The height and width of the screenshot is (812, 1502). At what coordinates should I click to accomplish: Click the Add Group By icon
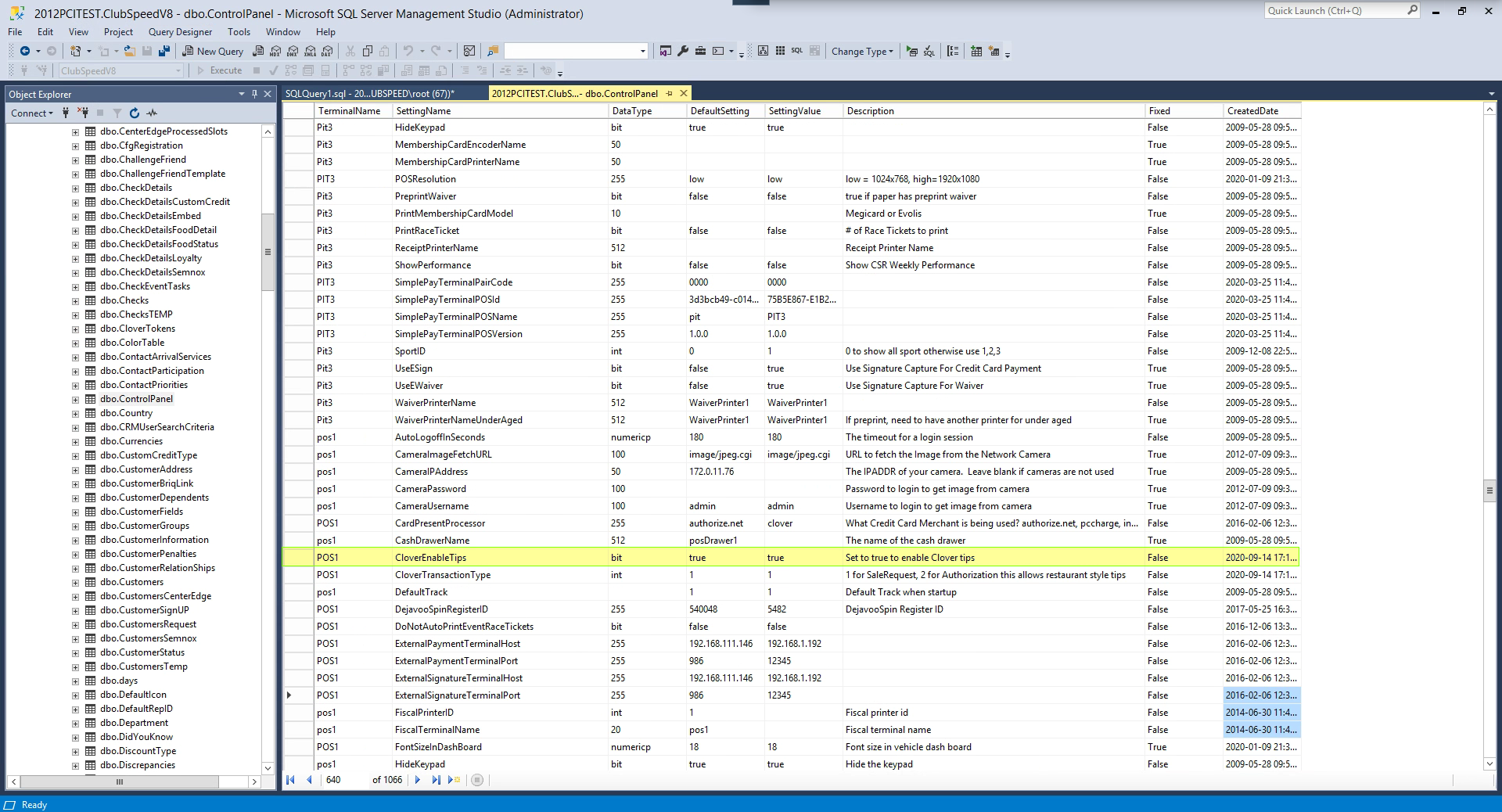pos(953,51)
